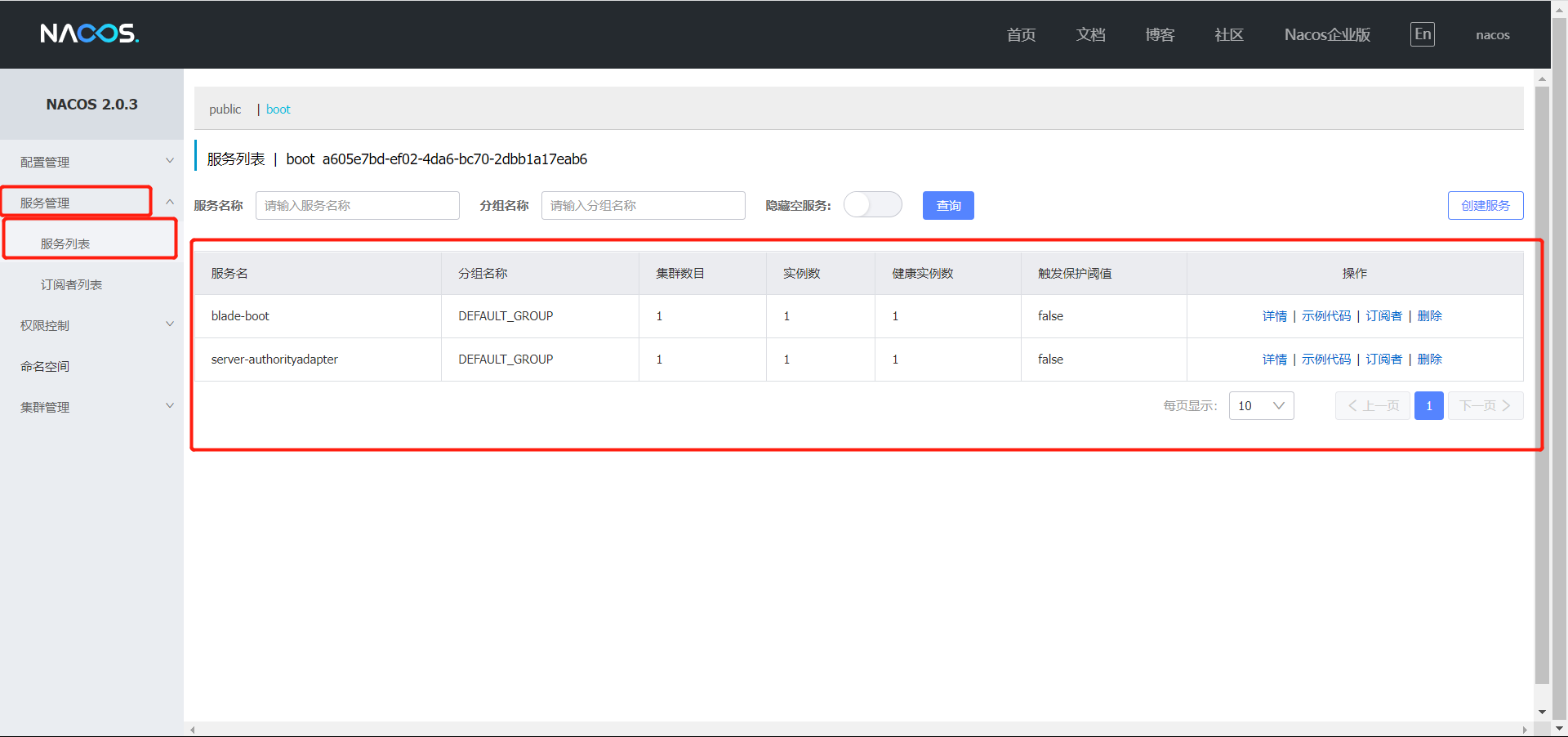Click the 下一页 next page button
Screen dimensions: 1568x737
tap(1486, 405)
